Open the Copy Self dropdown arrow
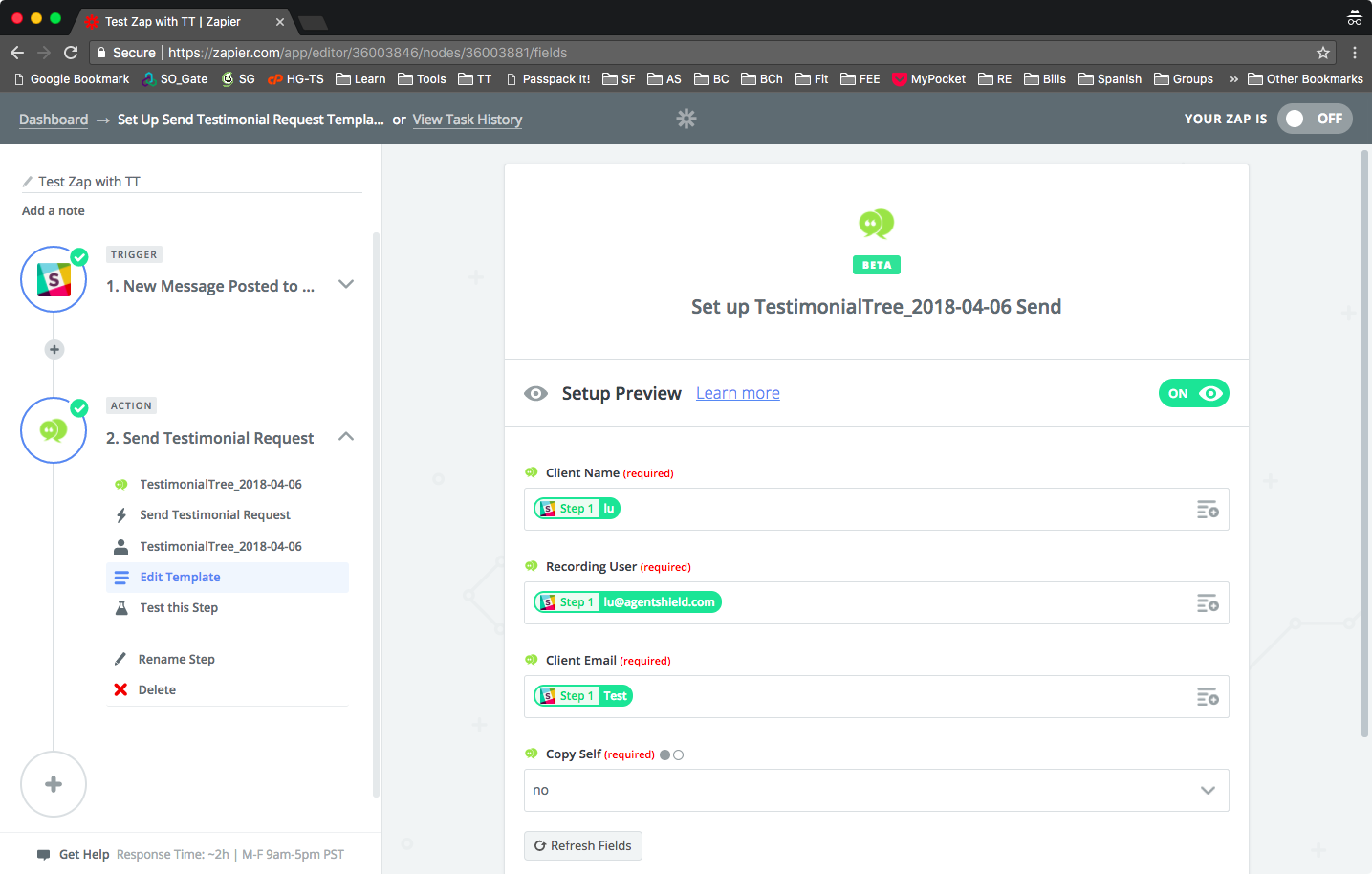 [x=1208, y=791]
